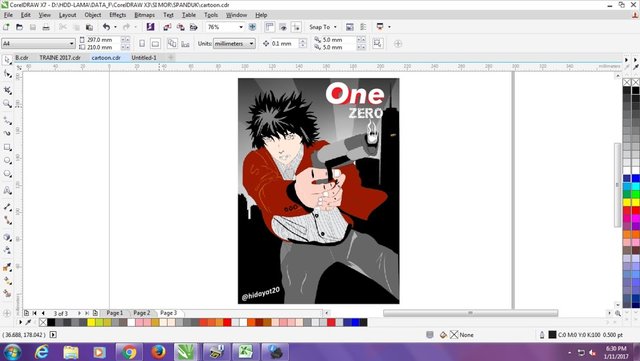
Task: Select the Freehand tool
Action: (x=7, y=120)
